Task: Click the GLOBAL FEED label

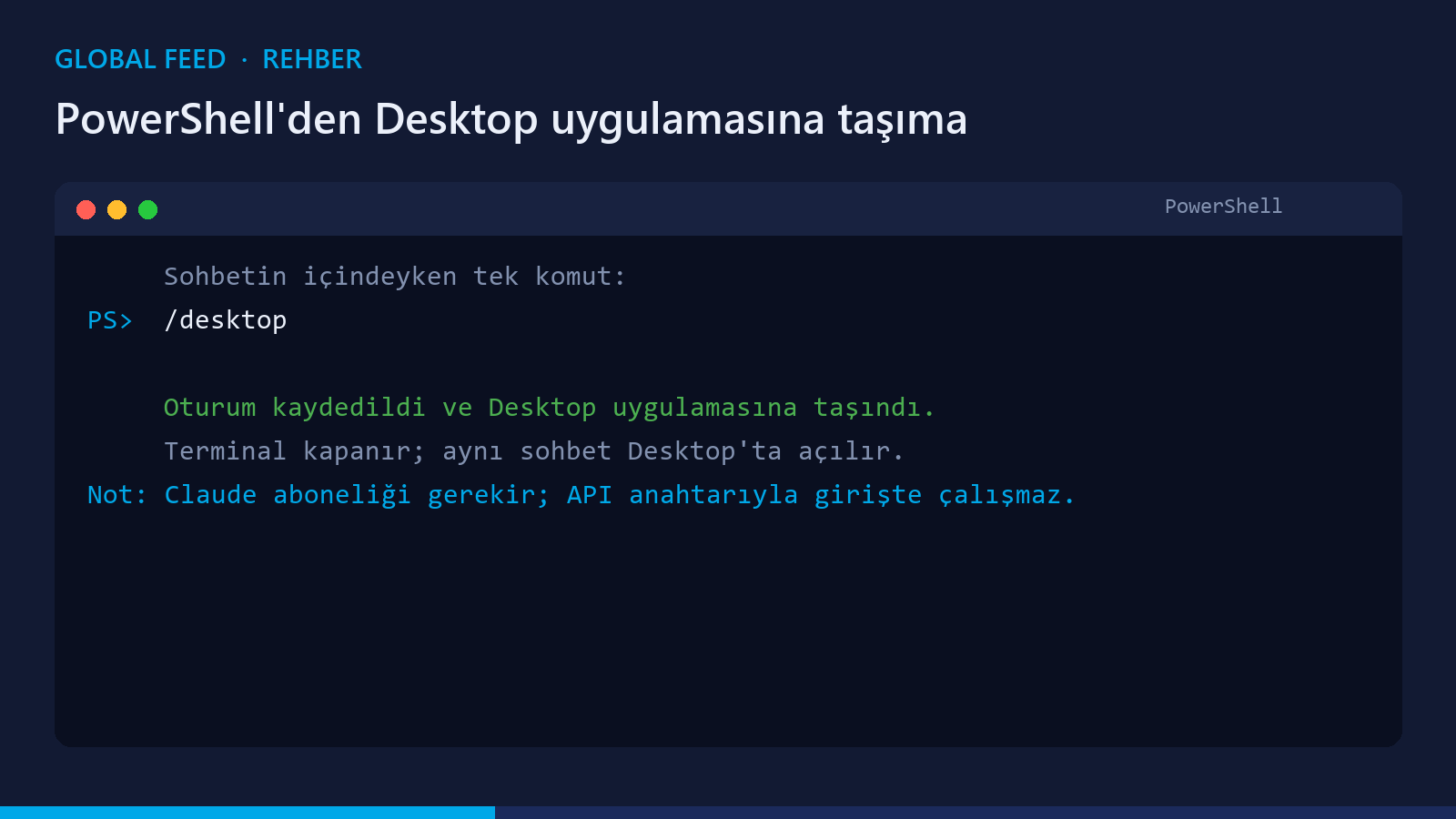Action: click(140, 59)
